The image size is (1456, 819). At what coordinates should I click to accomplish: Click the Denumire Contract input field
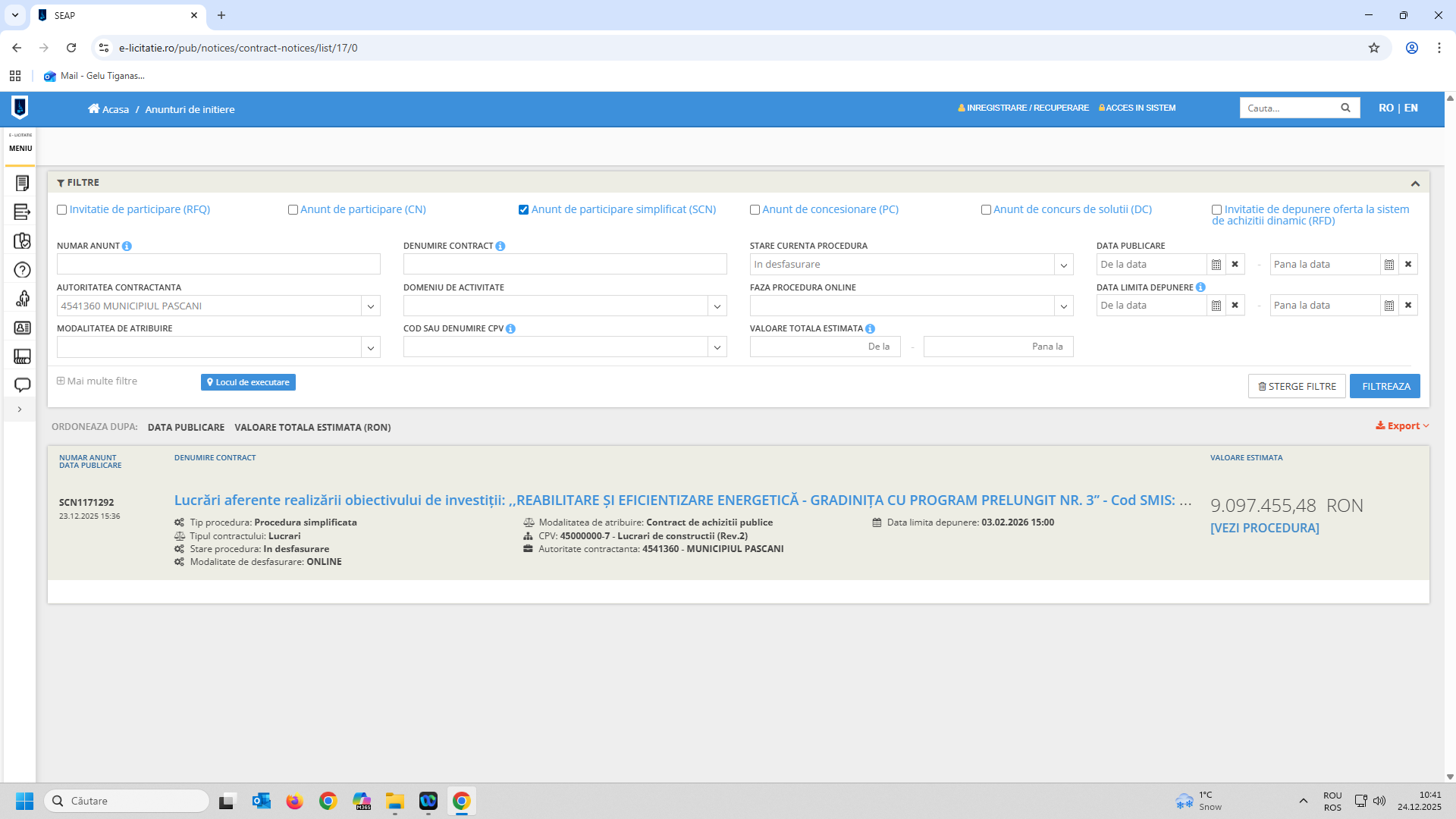[x=564, y=265]
